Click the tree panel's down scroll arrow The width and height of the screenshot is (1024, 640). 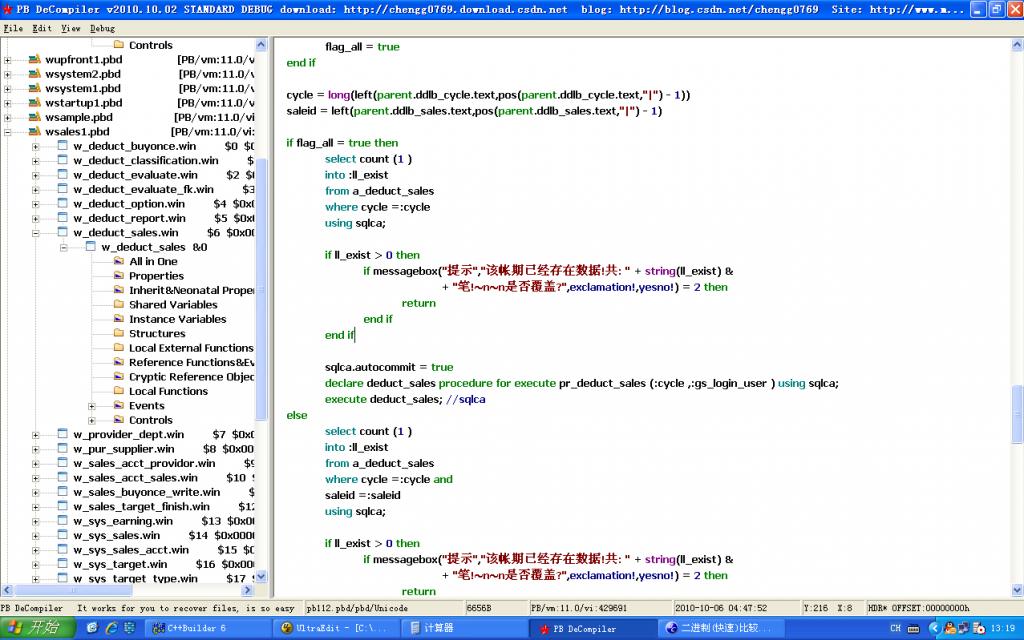(x=260, y=576)
